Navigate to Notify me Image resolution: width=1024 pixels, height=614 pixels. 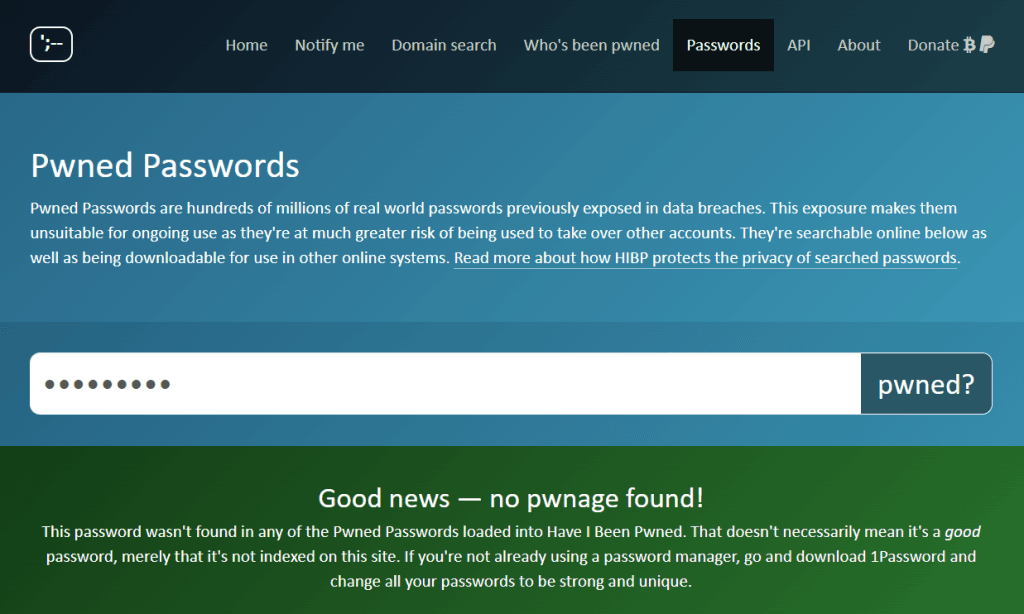tap(329, 45)
